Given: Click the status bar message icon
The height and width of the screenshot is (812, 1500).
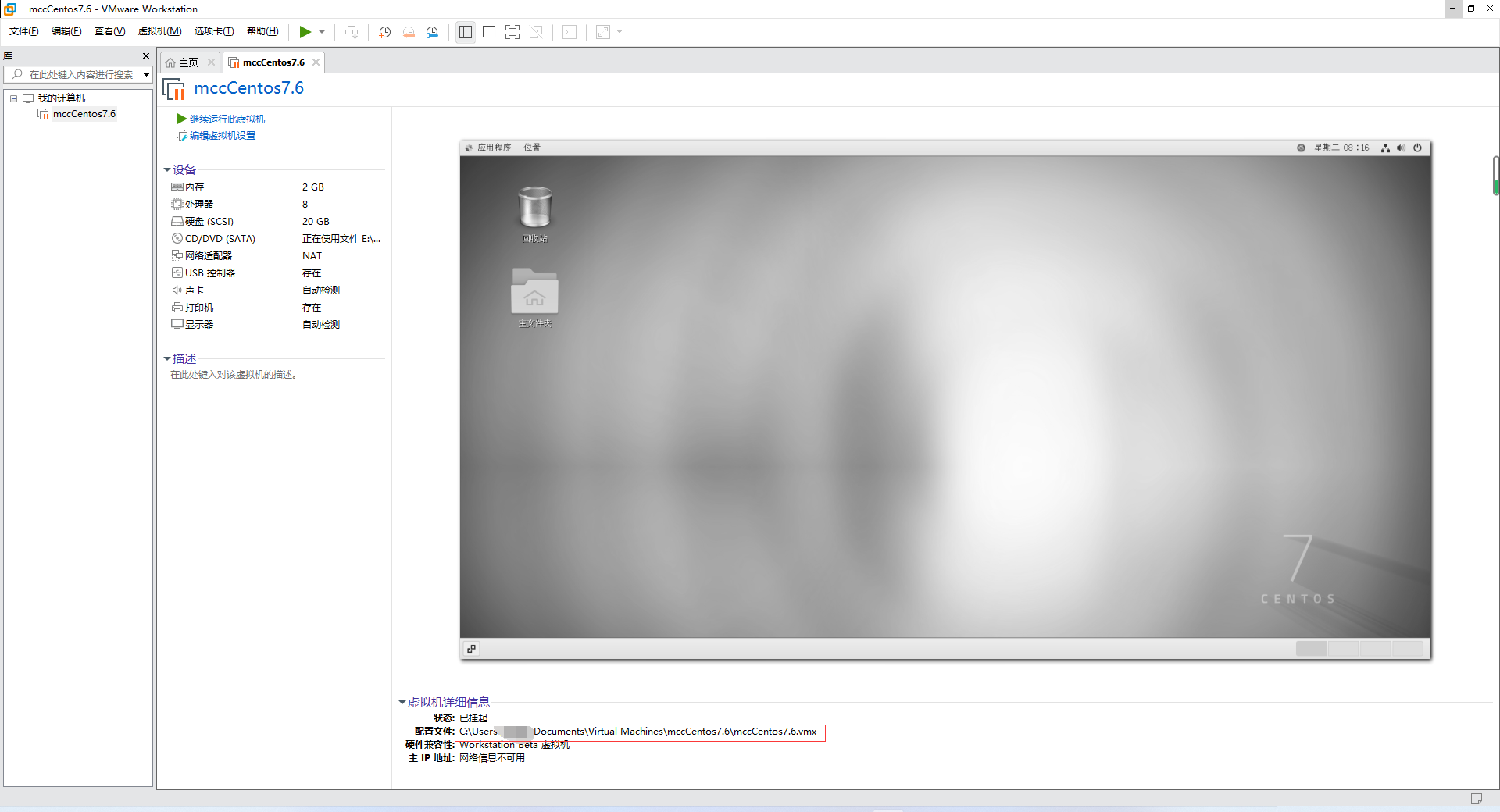Looking at the screenshot, I should tap(1477, 799).
